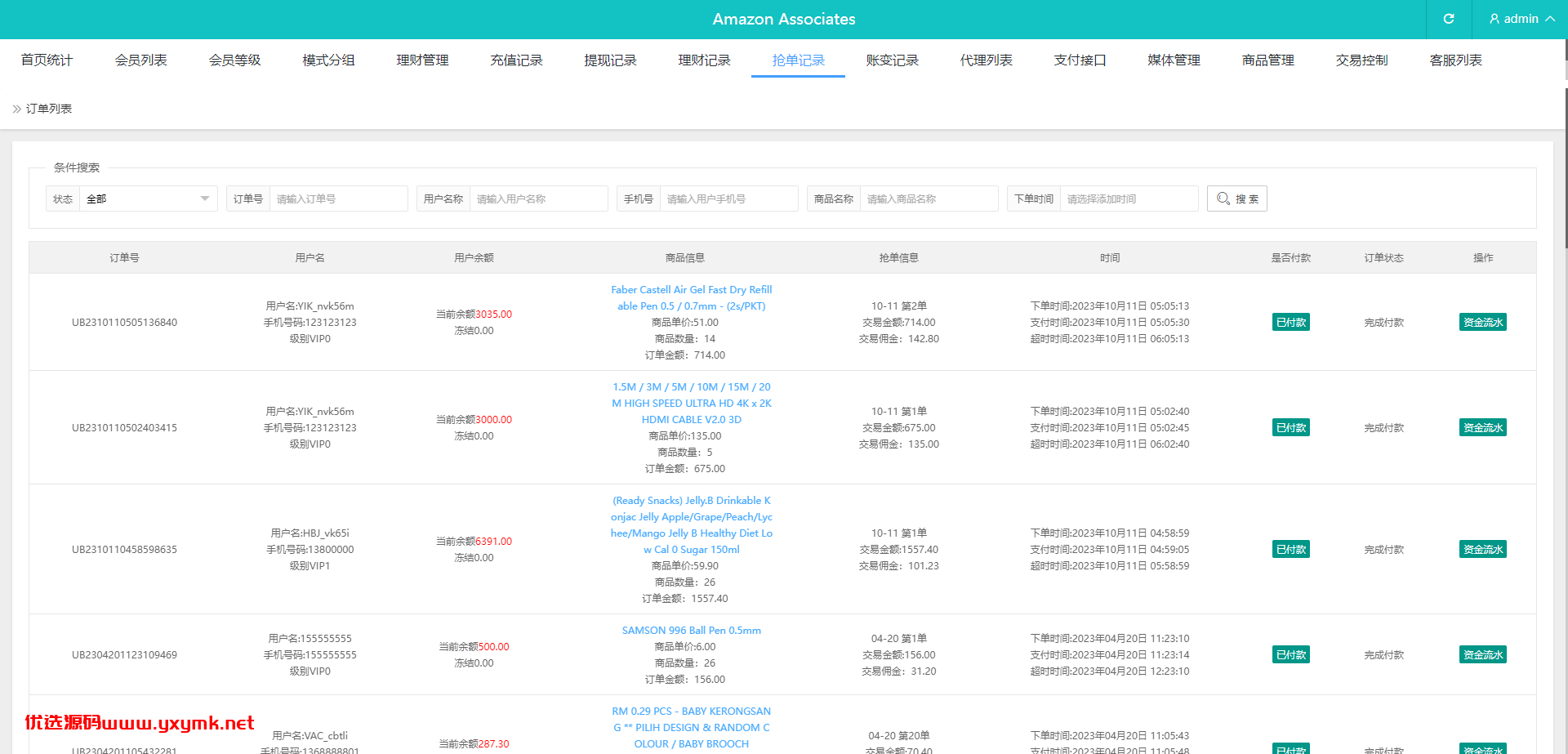Screen dimensions: 1568x754
Task: Open the 下单时间 date picker field
Action: 1129,199
